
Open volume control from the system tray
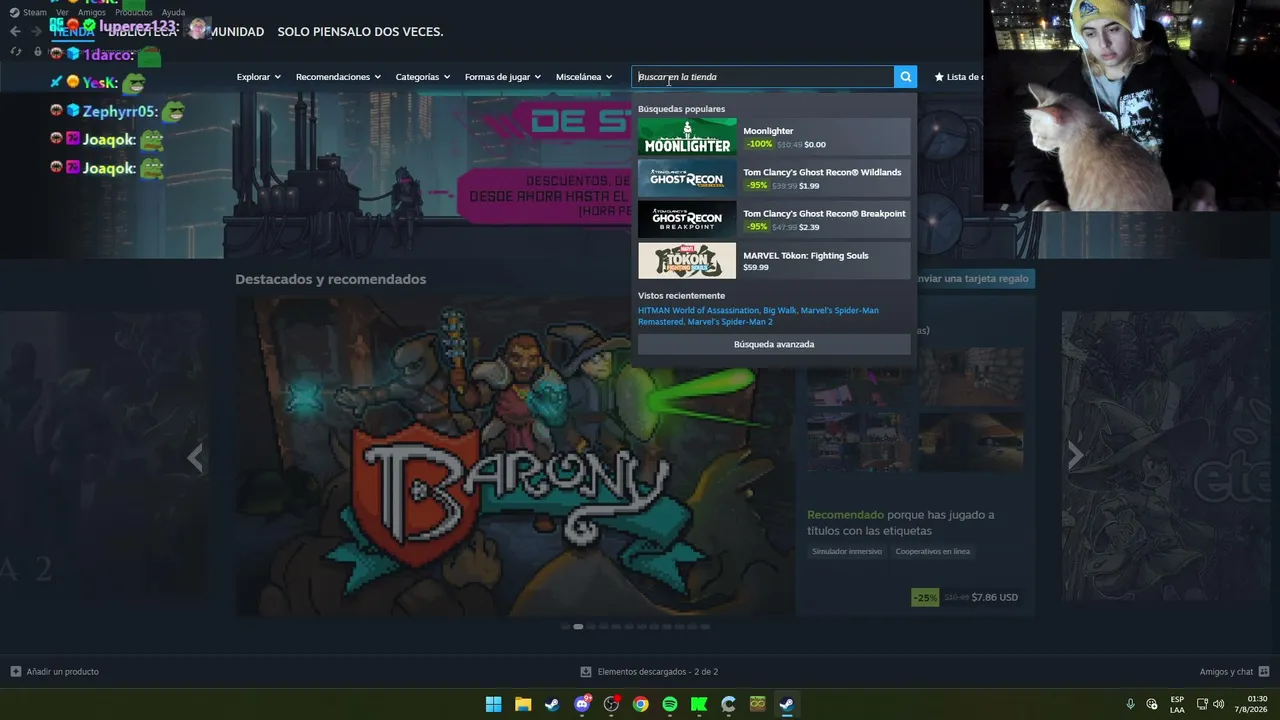pos(1218,704)
